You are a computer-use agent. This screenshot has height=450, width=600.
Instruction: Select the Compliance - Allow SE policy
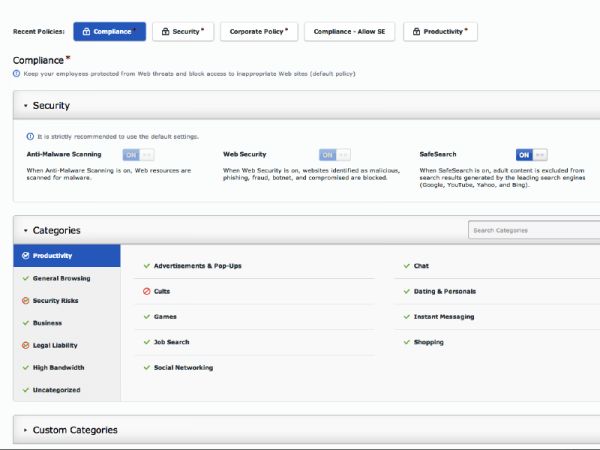click(x=349, y=32)
